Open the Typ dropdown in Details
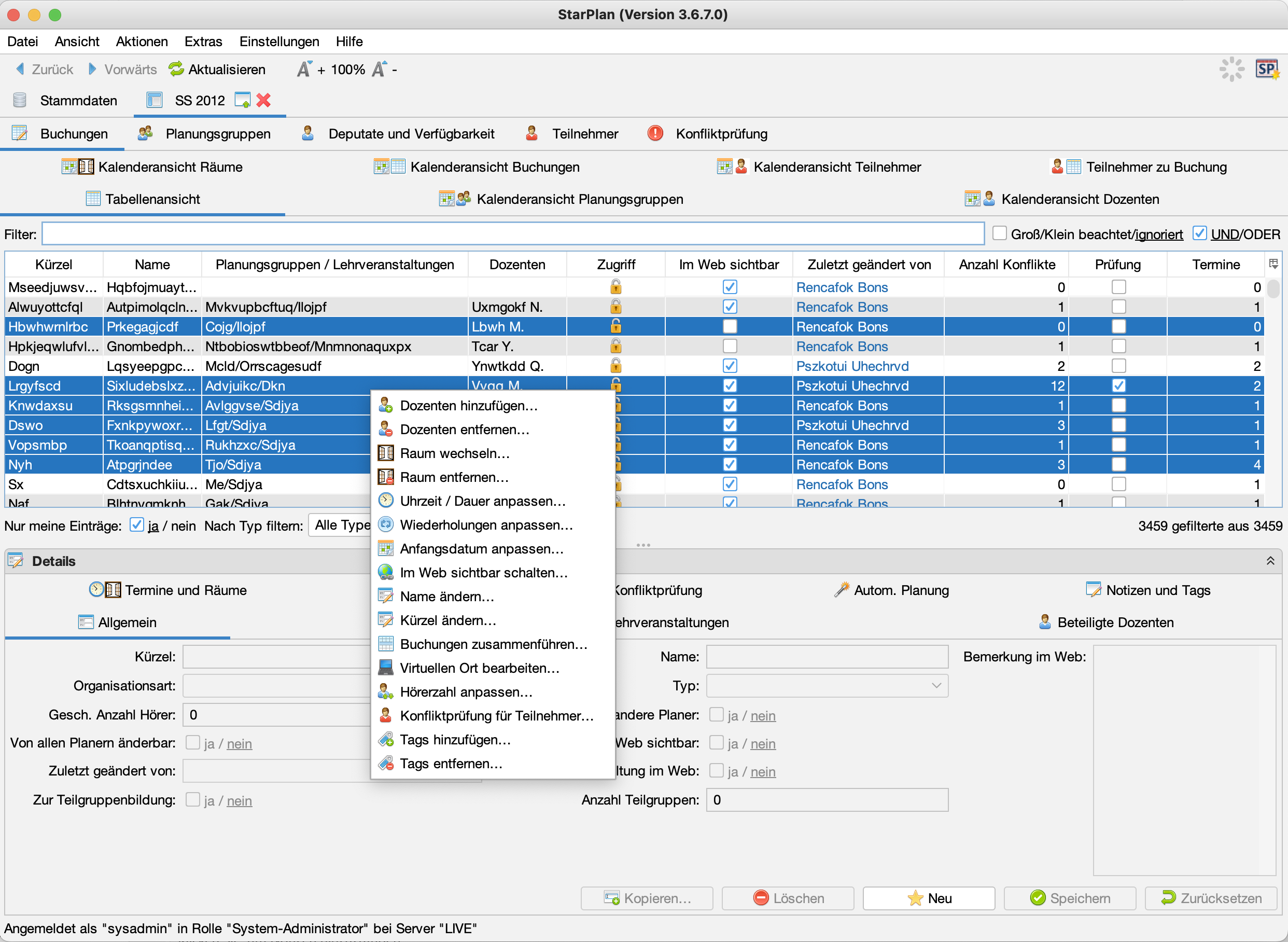1288x942 pixels. click(x=827, y=686)
